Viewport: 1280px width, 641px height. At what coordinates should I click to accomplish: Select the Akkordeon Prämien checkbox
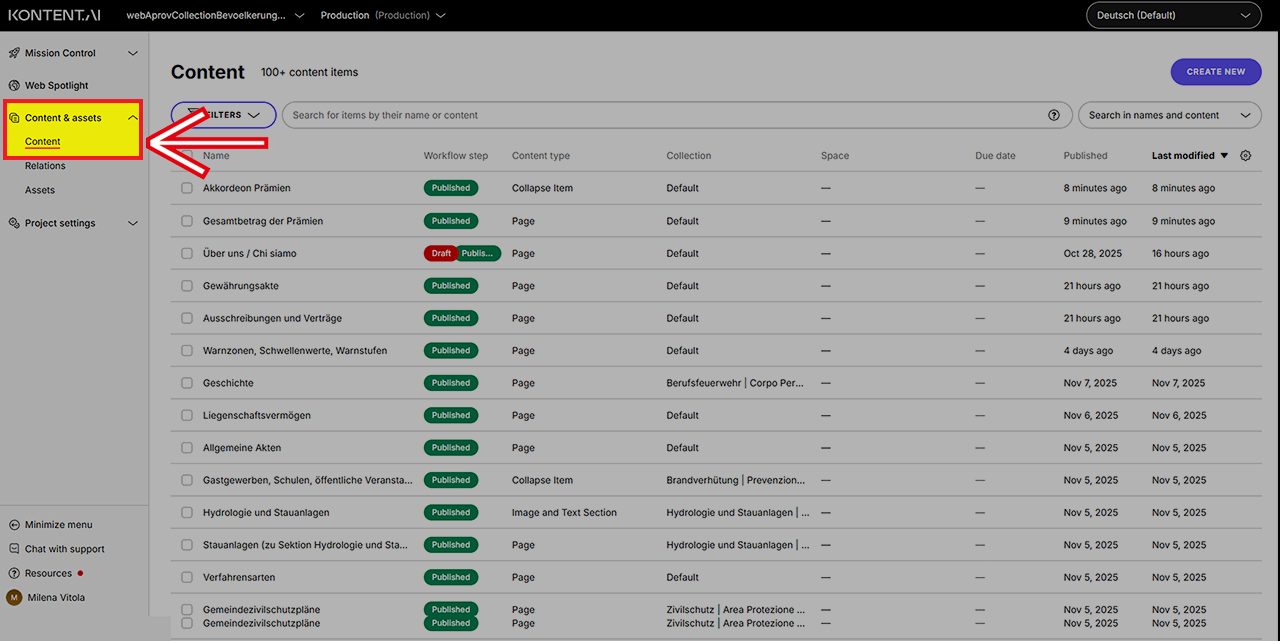pos(187,188)
